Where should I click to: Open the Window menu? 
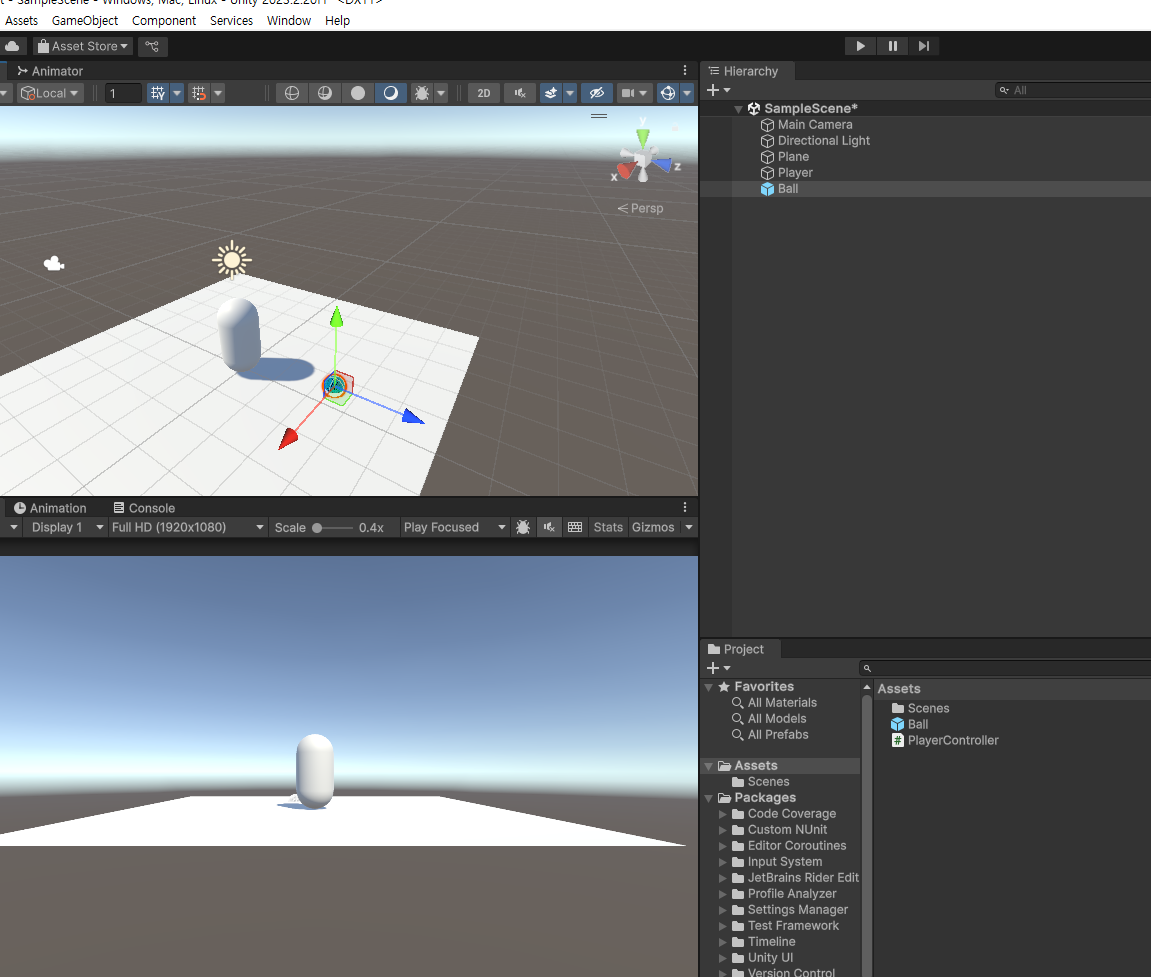(288, 21)
